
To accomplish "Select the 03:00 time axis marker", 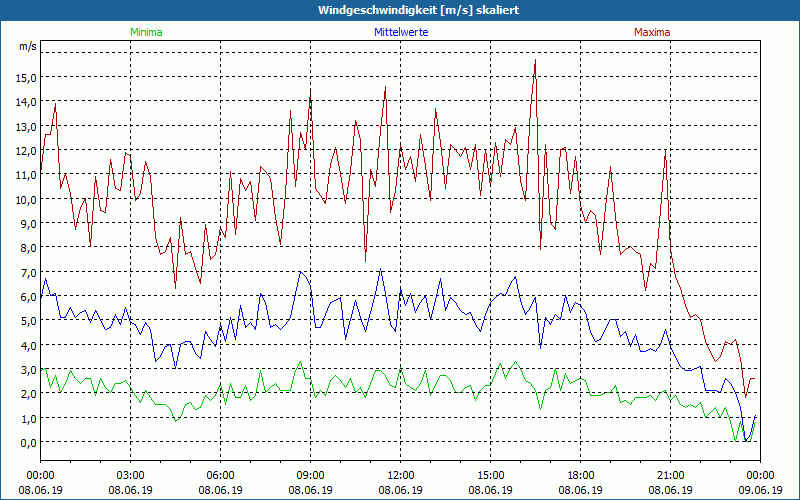I will [x=131, y=475].
